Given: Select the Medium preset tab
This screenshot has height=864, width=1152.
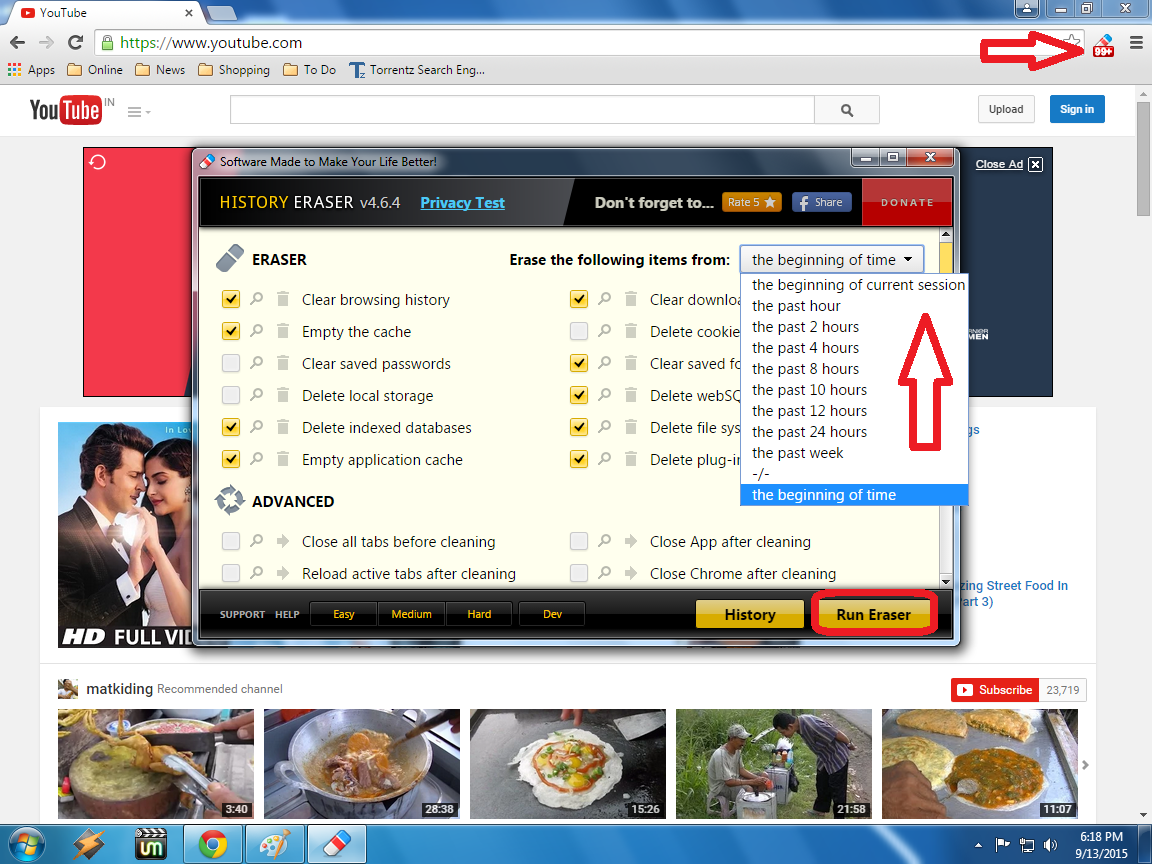Looking at the screenshot, I should pos(411,613).
